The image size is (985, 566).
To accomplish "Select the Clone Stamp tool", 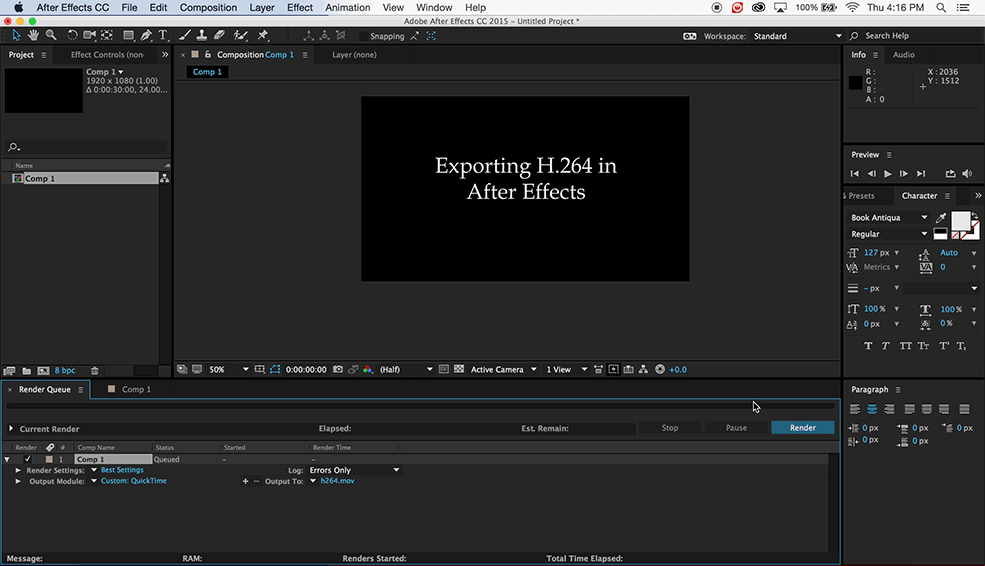I will (202, 36).
